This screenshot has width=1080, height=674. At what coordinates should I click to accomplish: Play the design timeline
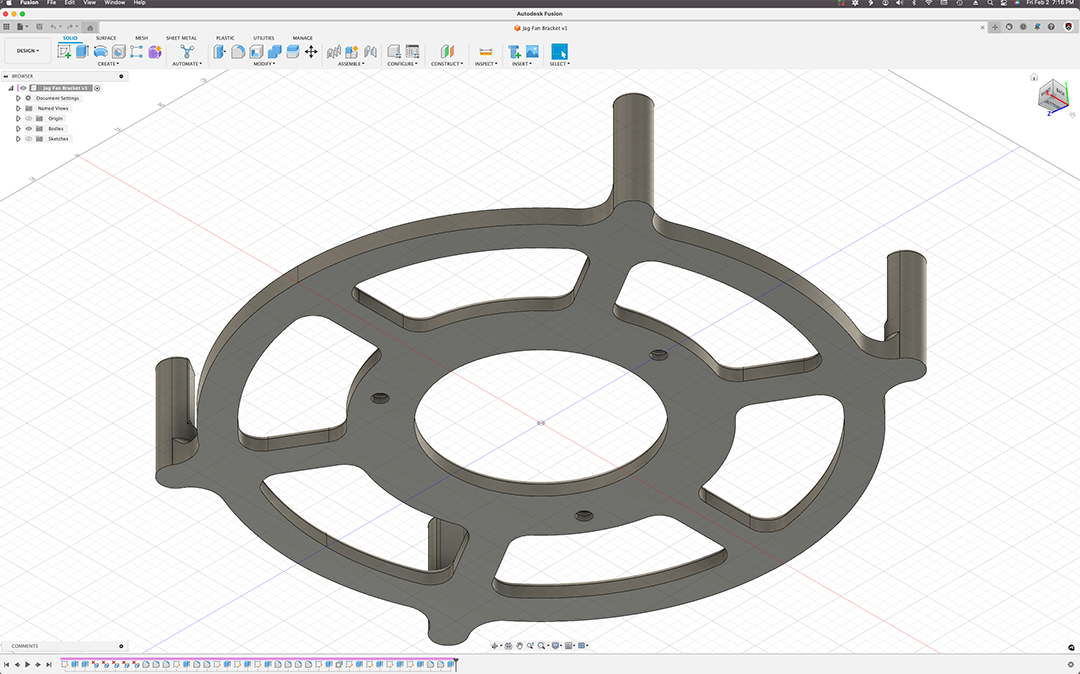click(28, 664)
